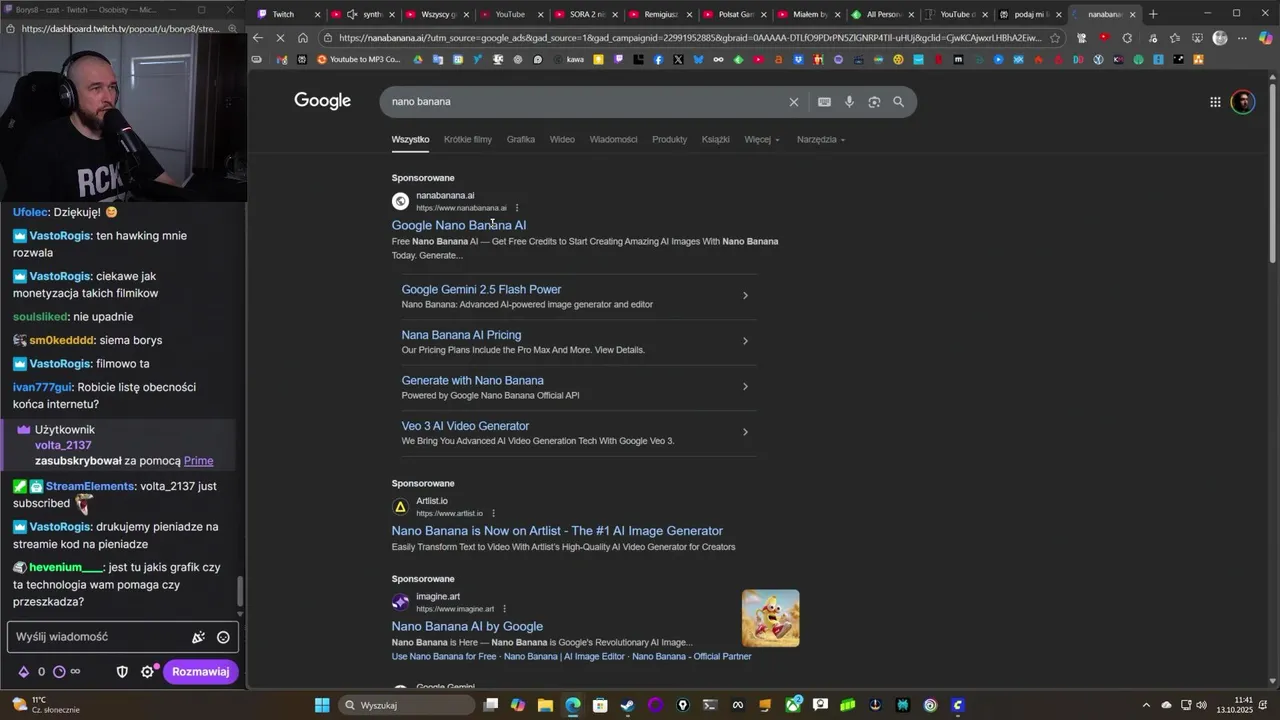Image resolution: width=1280 pixels, height=720 pixels.
Task: Open Use Nano Banana for Free sitelink
Action: click(x=444, y=657)
